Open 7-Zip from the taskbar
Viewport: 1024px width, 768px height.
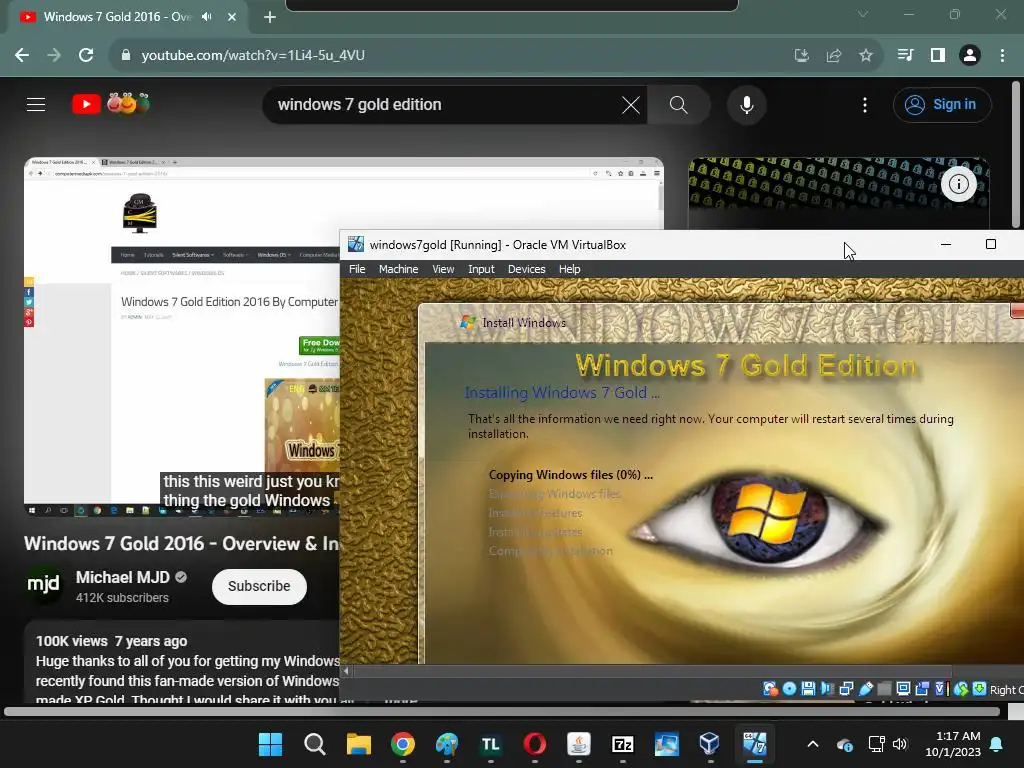tap(622, 744)
